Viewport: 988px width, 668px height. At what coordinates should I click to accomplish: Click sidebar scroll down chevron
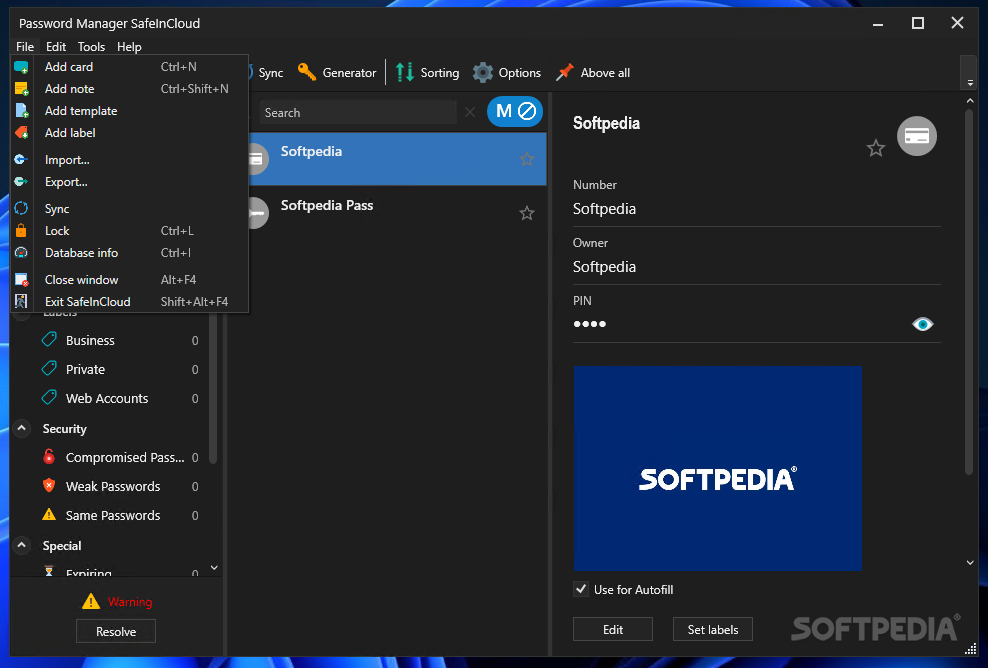click(x=214, y=568)
